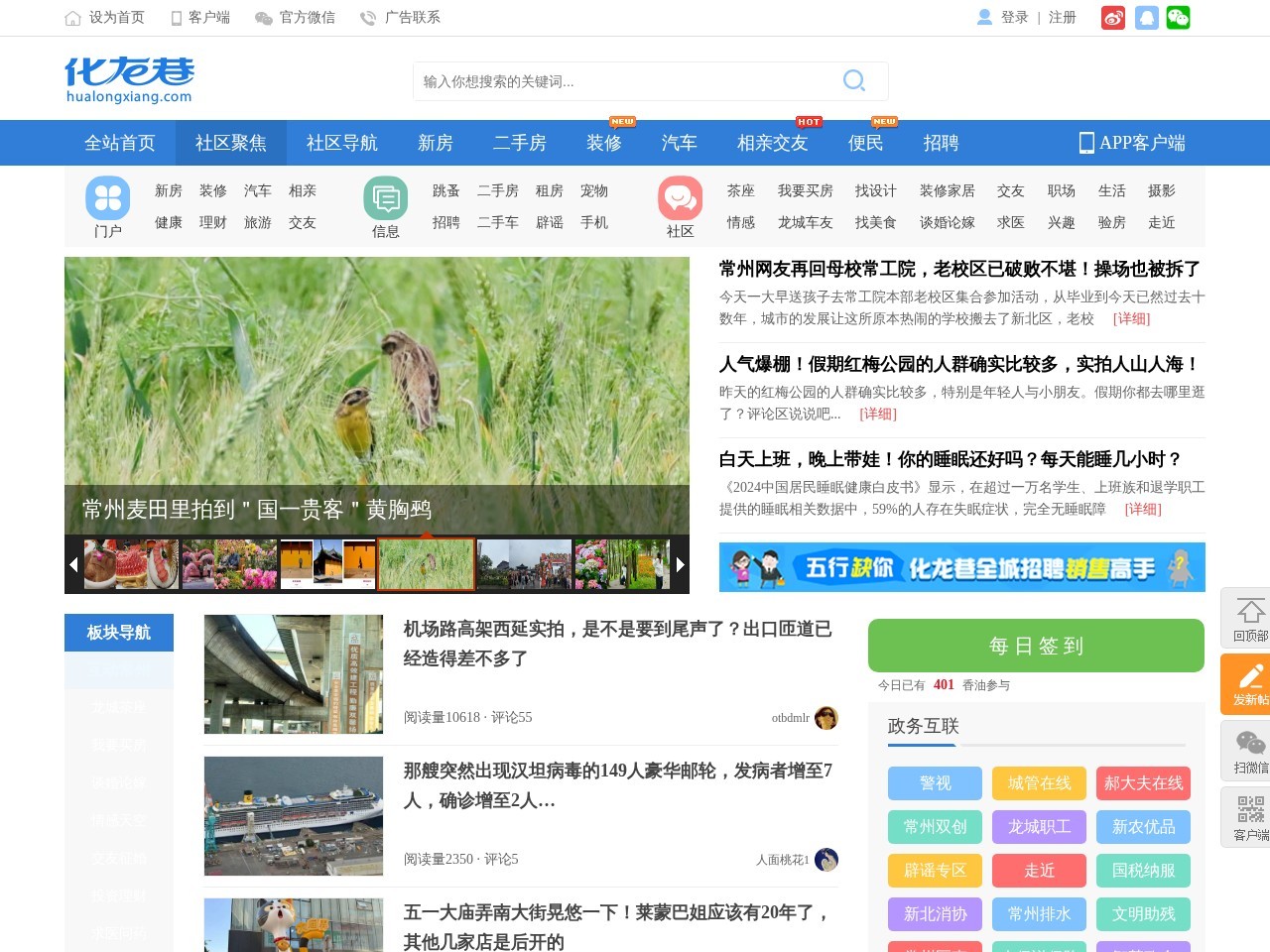Open the 二手房 nav tab
The image size is (1270, 952).
[520, 143]
